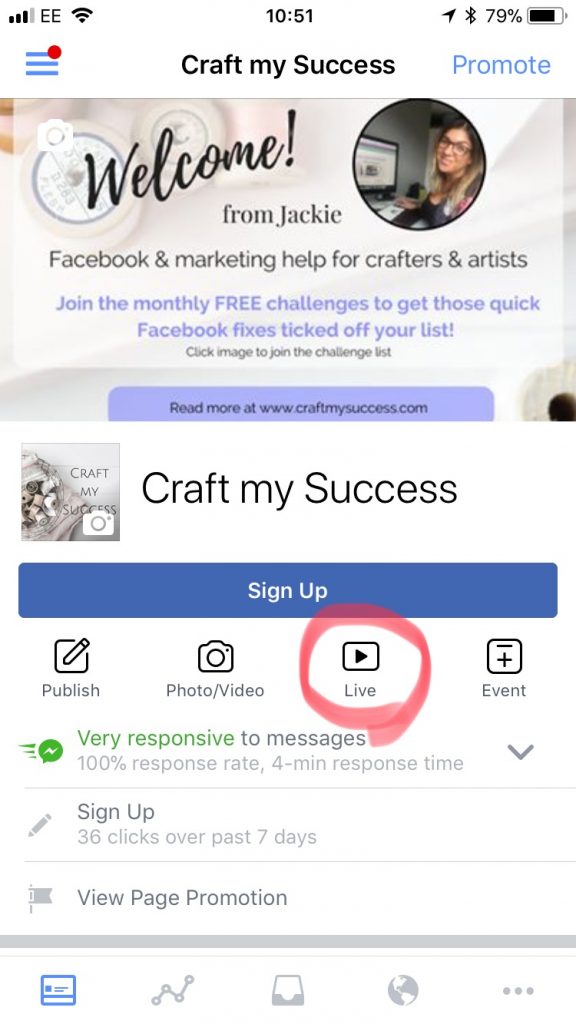
Task: Expand the message responsiveness chevron
Action: point(520,752)
